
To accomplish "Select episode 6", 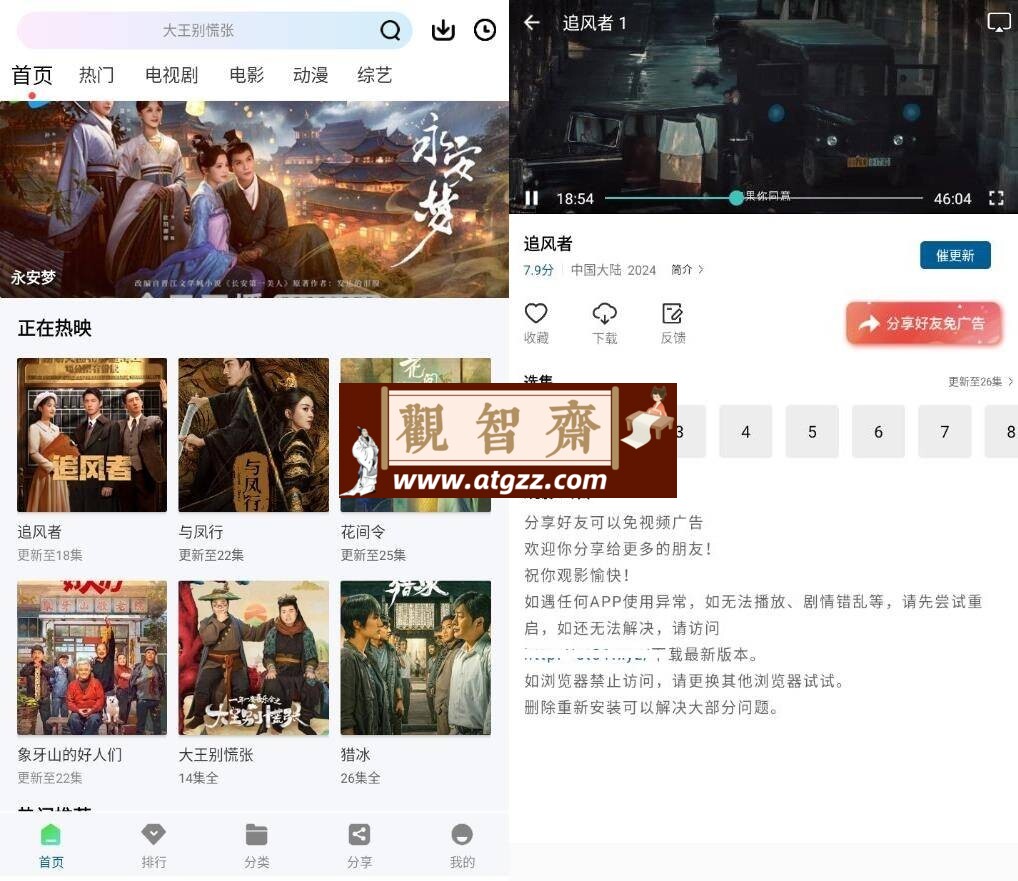I will (x=878, y=432).
